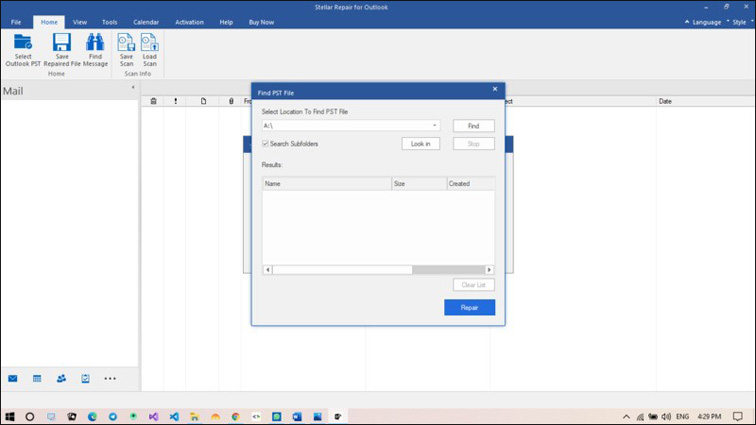This screenshot has height=425, width=756.
Task: Open Style dropdown
Action: tap(740, 22)
